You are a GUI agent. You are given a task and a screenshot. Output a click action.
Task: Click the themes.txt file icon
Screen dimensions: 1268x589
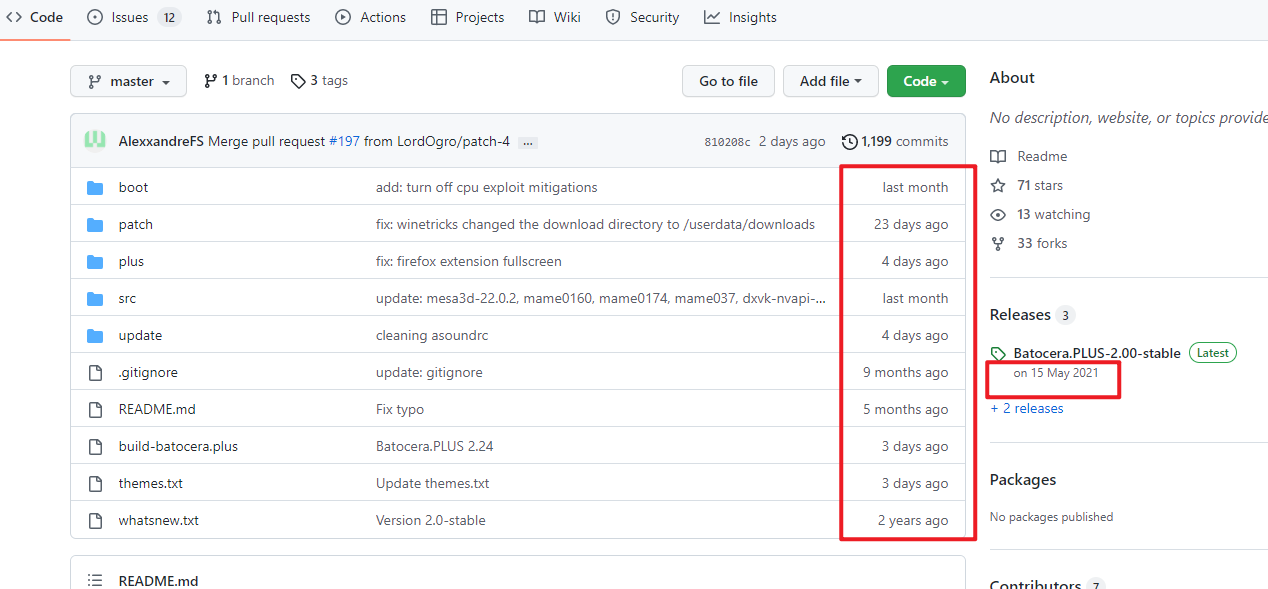coord(95,484)
